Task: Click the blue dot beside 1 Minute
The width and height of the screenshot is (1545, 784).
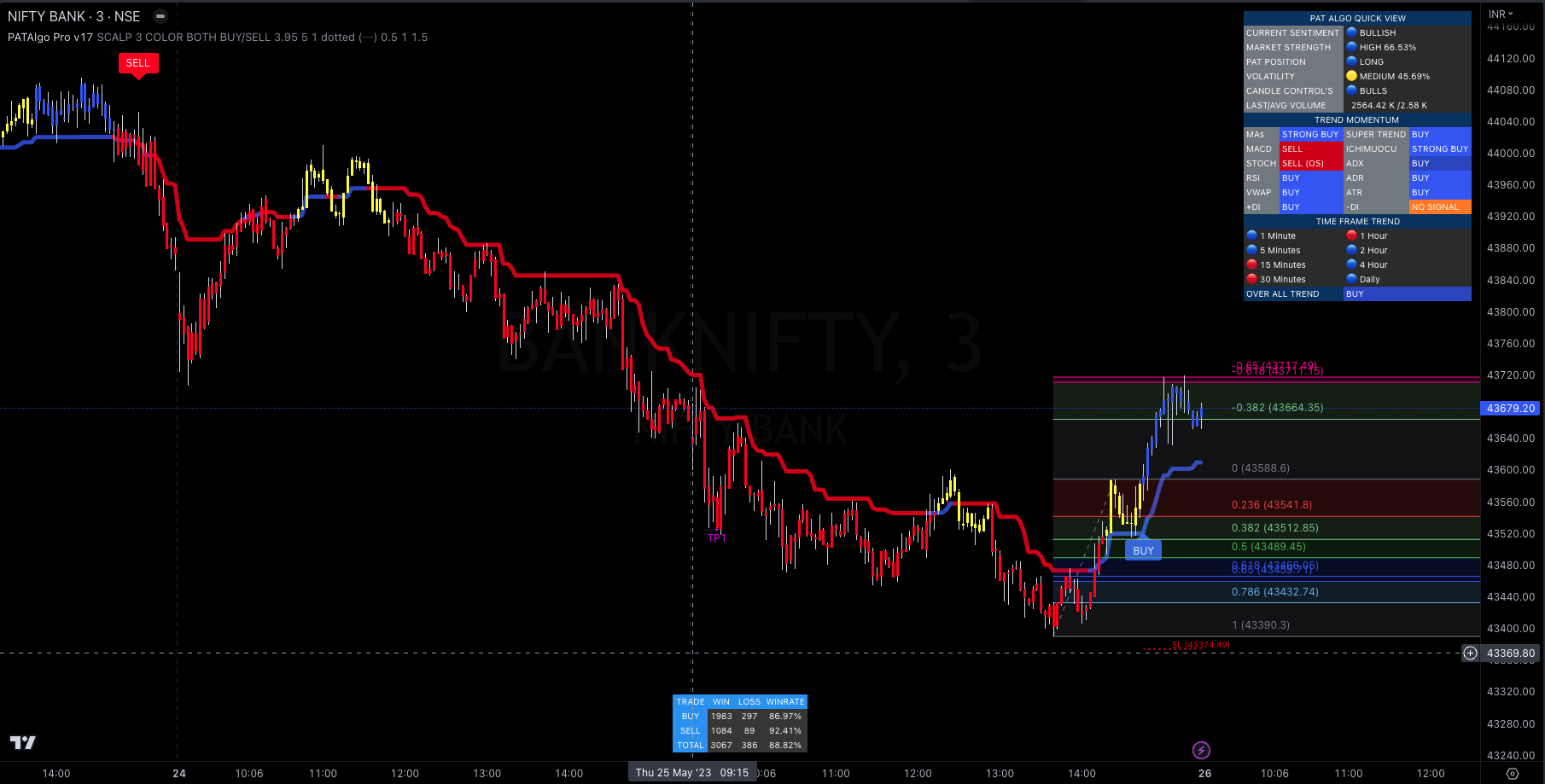Action: (x=1251, y=235)
